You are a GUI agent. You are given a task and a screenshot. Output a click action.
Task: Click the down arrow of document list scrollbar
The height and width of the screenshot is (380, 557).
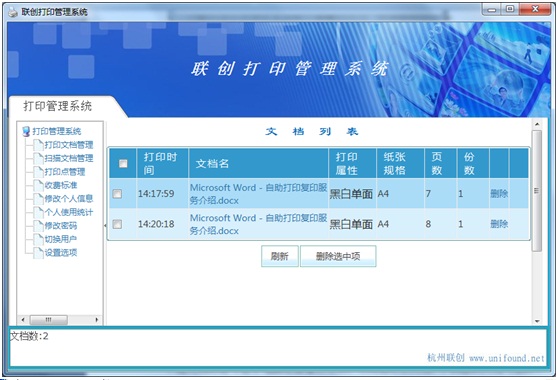pos(537,321)
